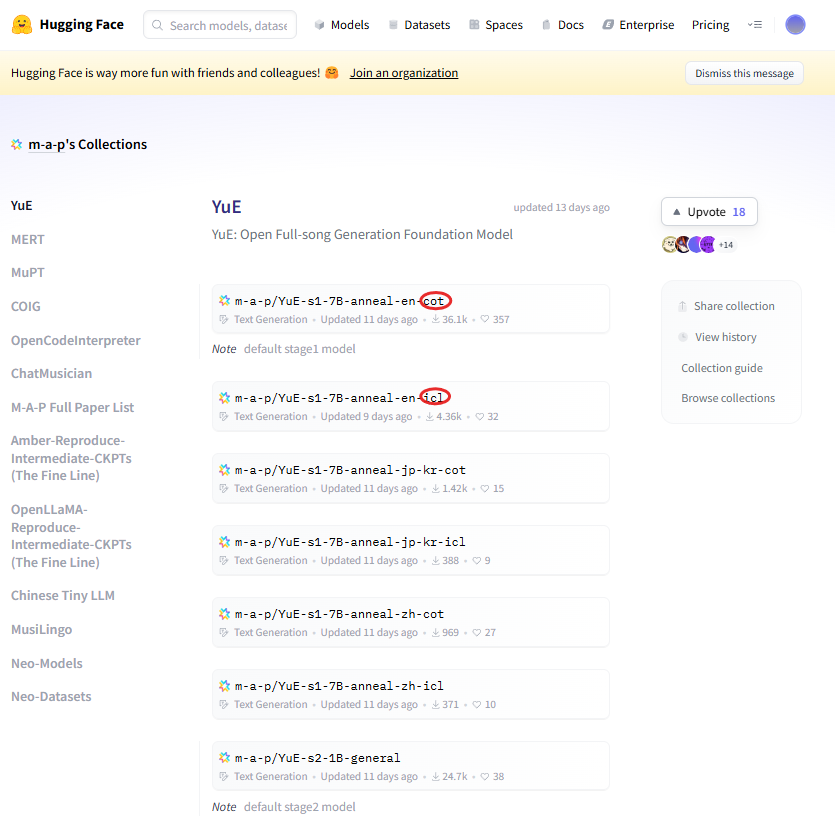This screenshot has height=830, width=835.
Task: Open the Datasets page
Action: (x=420, y=25)
